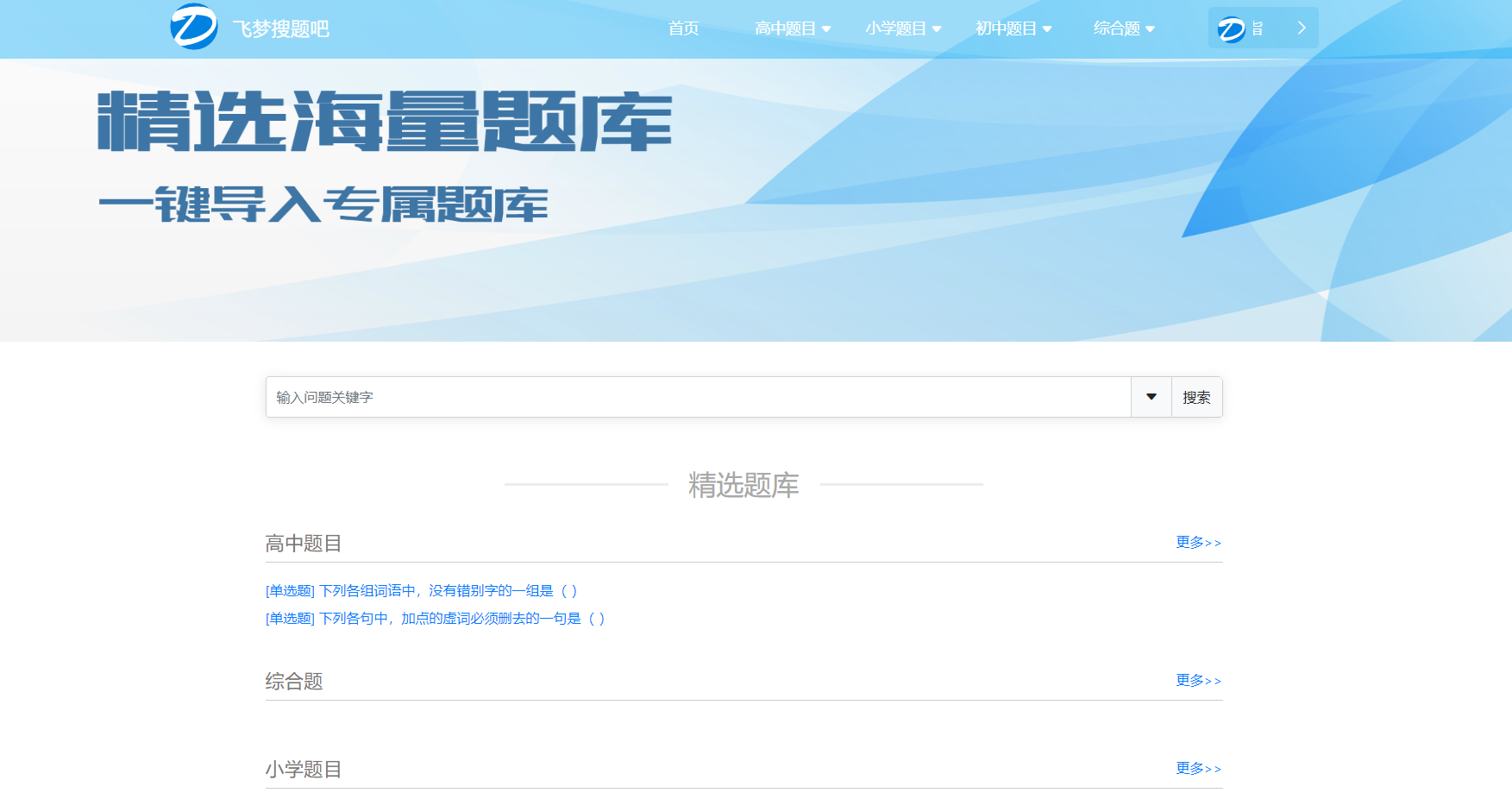Go to the 首页 home menu item

tap(683, 28)
